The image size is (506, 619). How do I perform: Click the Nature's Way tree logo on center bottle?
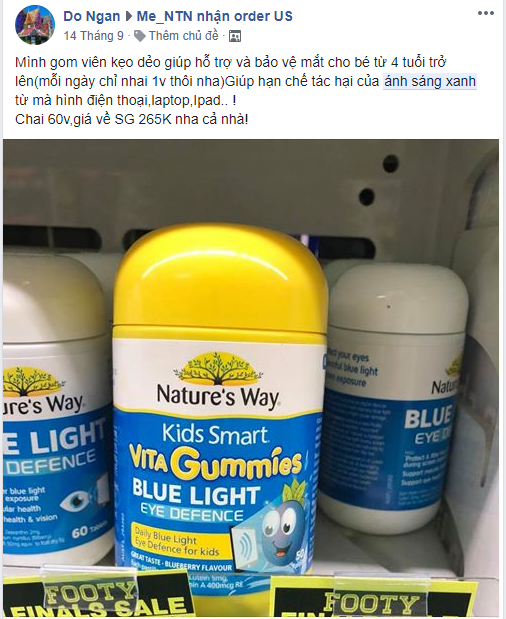(218, 368)
